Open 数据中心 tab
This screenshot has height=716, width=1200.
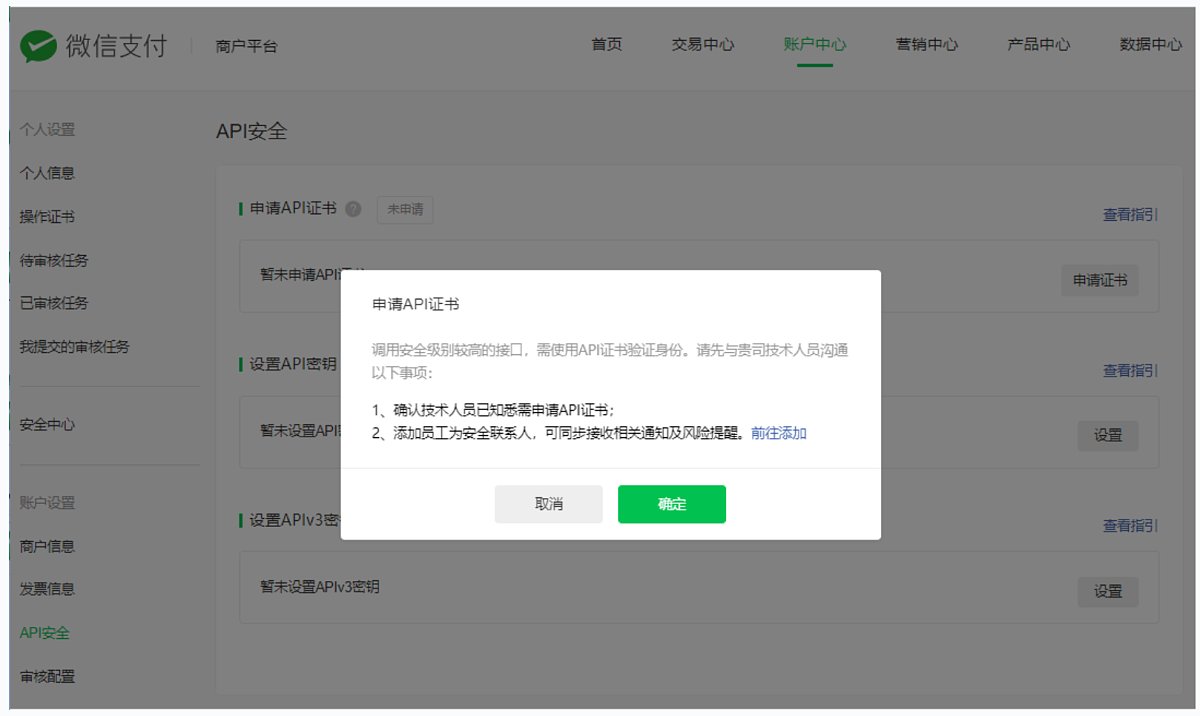click(x=1151, y=45)
